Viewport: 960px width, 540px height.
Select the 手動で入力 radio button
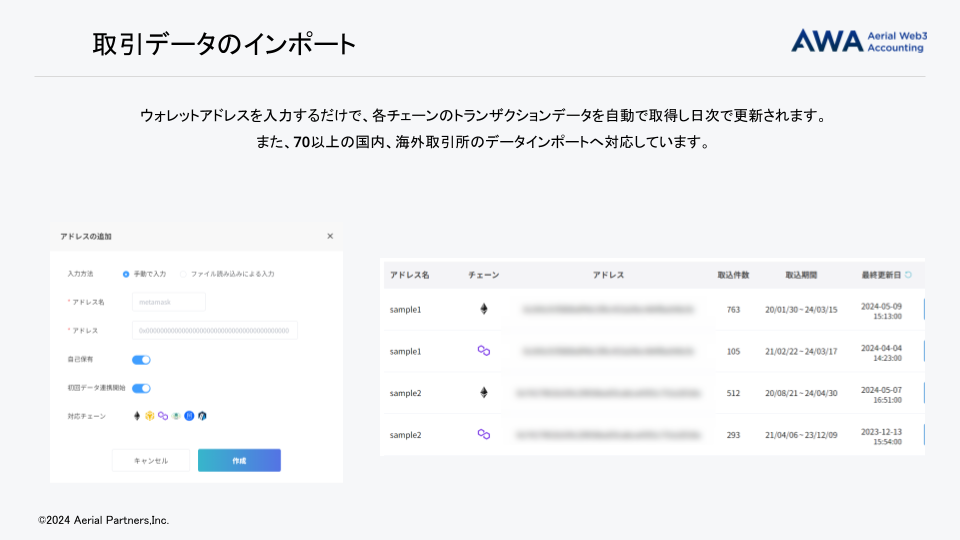pyautogui.click(x=126, y=273)
